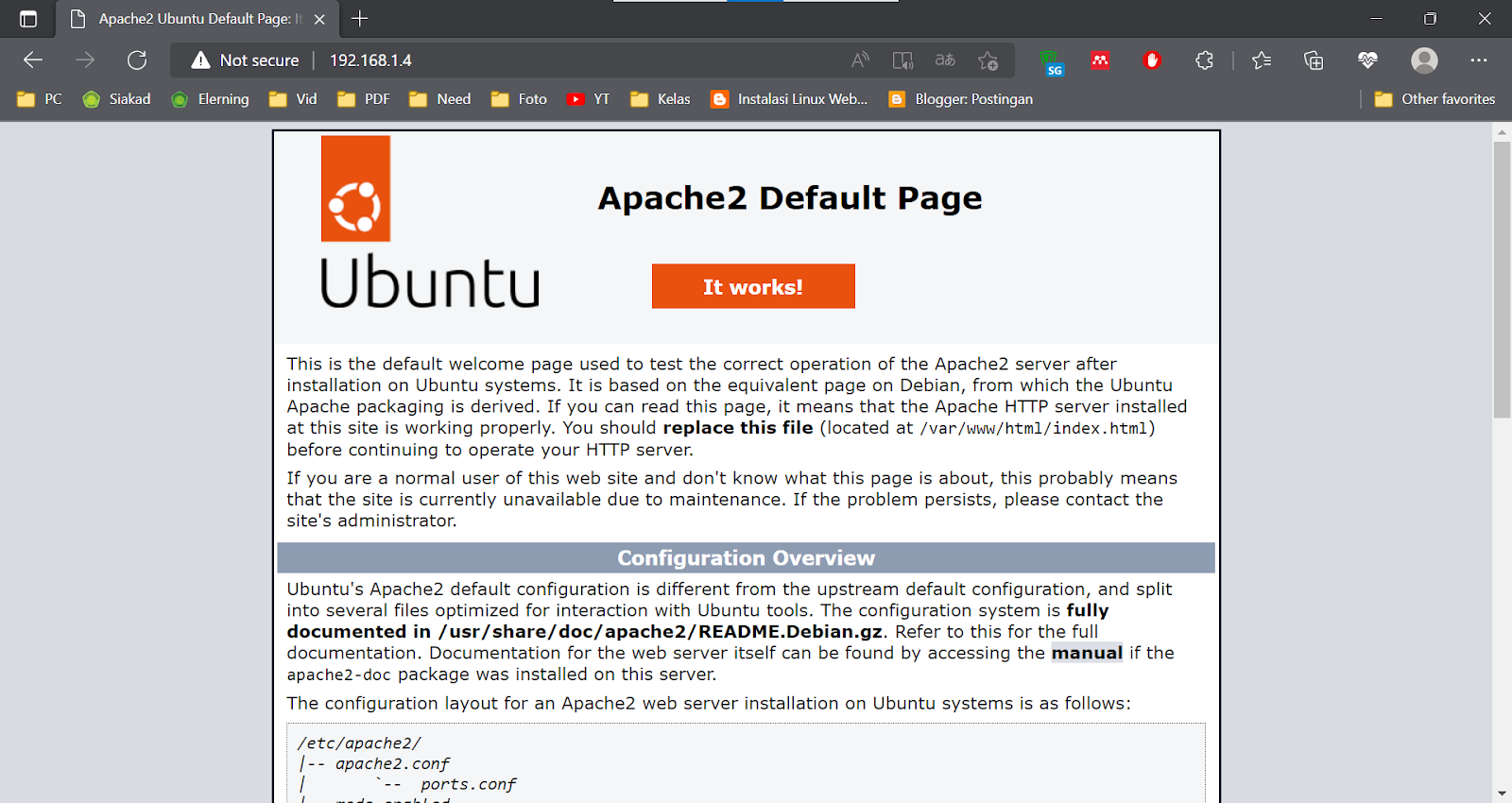The width and height of the screenshot is (1512, 803).
Task: Expand the Foto bookmarks folder
Action: click(519, 99)
